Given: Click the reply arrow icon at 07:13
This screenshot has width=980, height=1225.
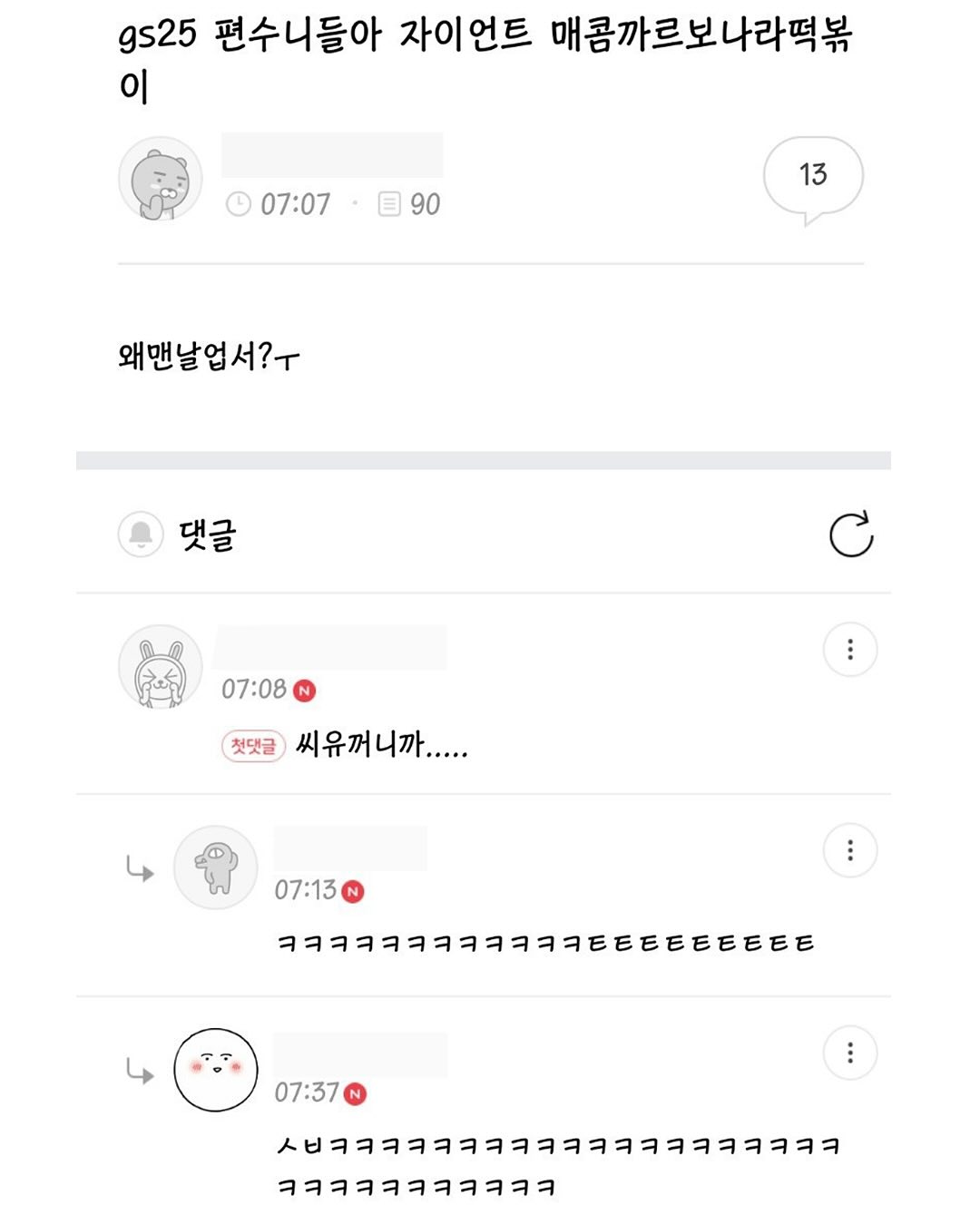Looking at the screenshot, I should (x=140, y=870).
